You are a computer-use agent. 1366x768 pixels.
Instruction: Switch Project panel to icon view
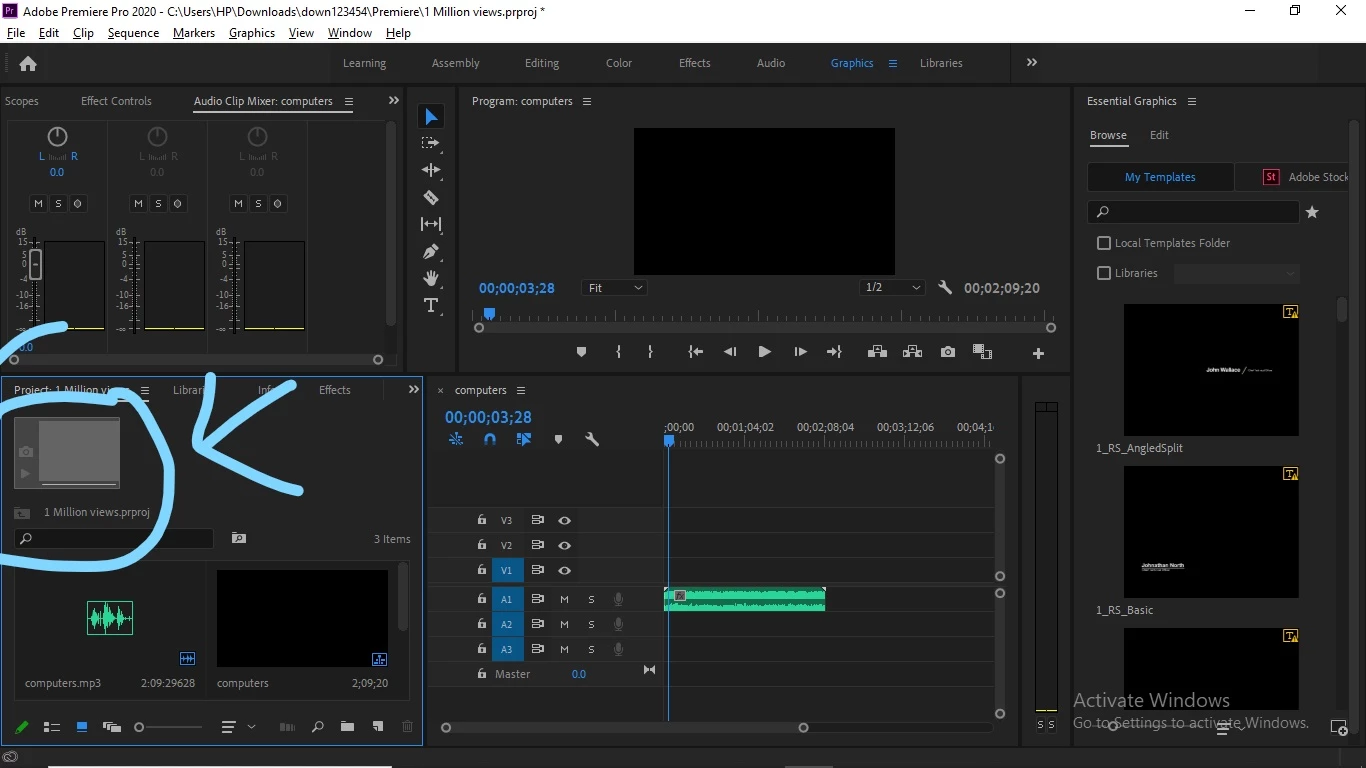pyautogui.click(x=82, y=727)
